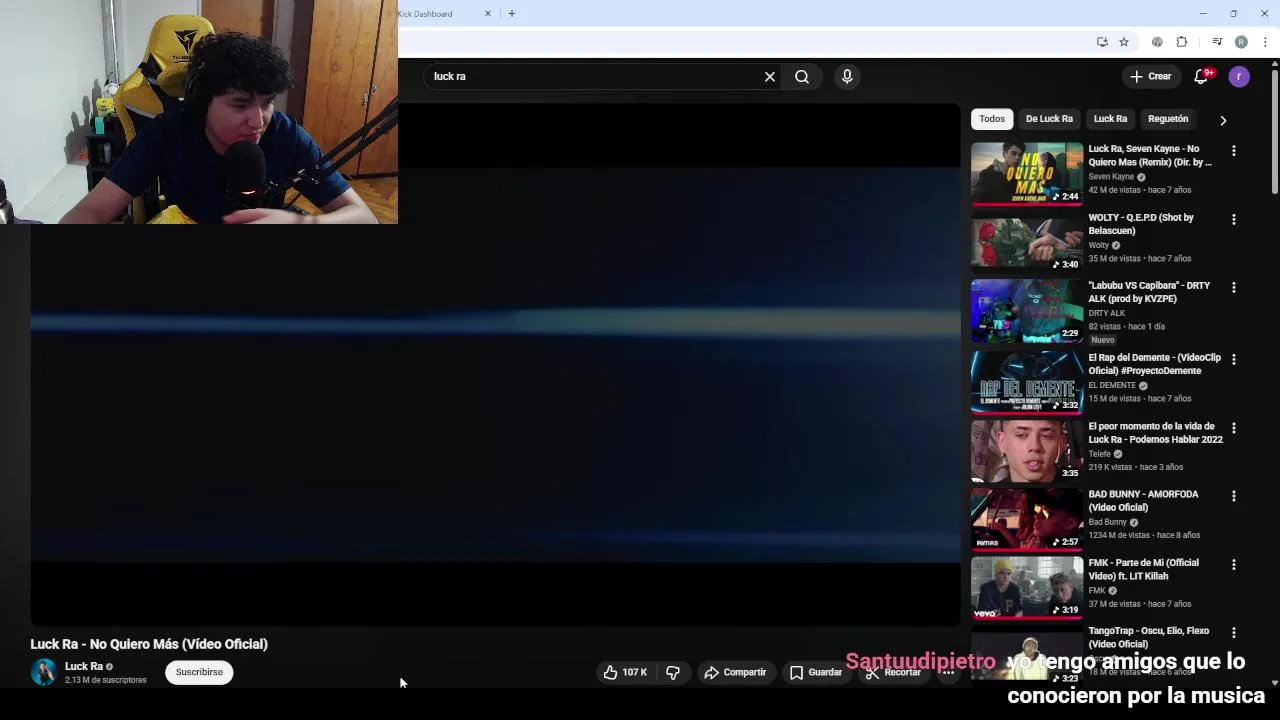Open options for Labubu VS Capibara video

click(1233, 288)
